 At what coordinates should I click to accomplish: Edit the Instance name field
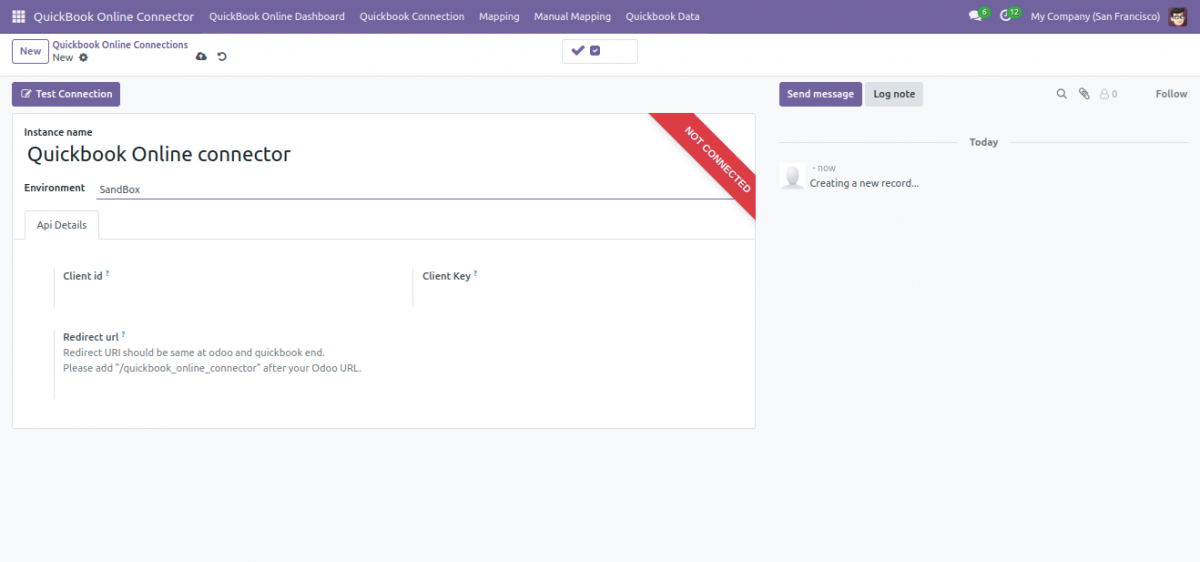[335, 155]
